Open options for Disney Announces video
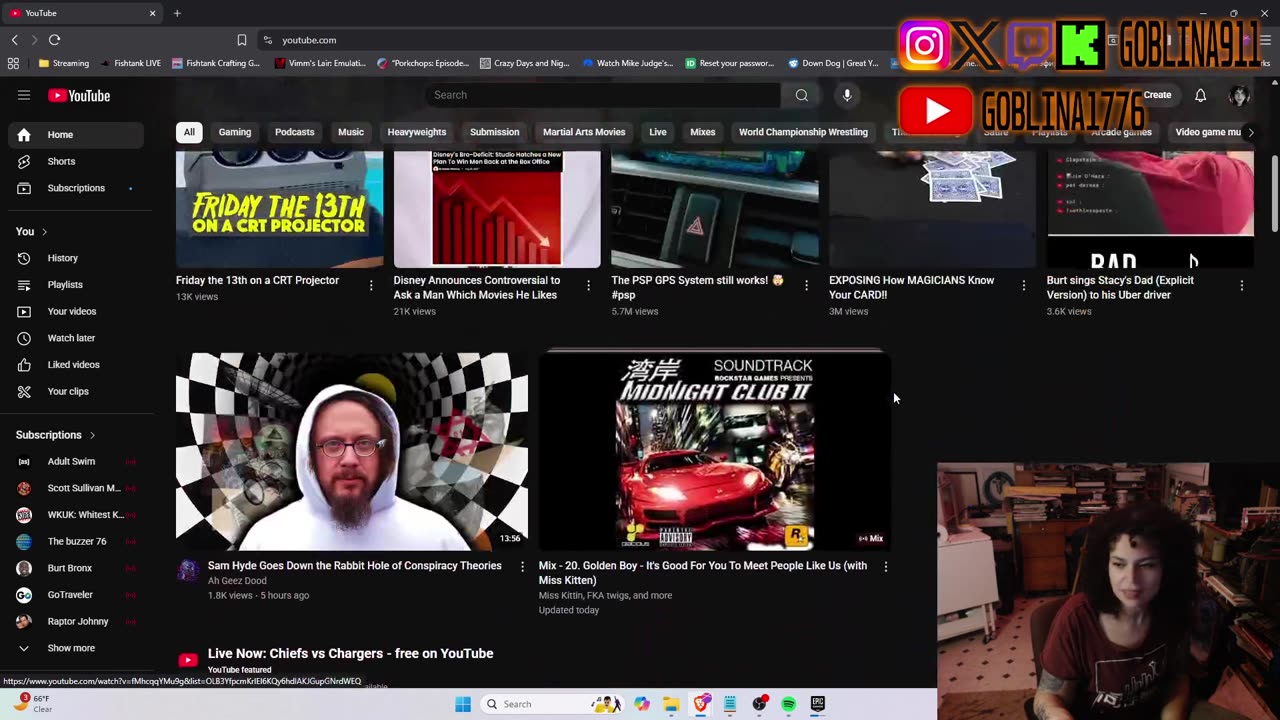This screenshot has width=1280, height=720. (x=588, y=286)
